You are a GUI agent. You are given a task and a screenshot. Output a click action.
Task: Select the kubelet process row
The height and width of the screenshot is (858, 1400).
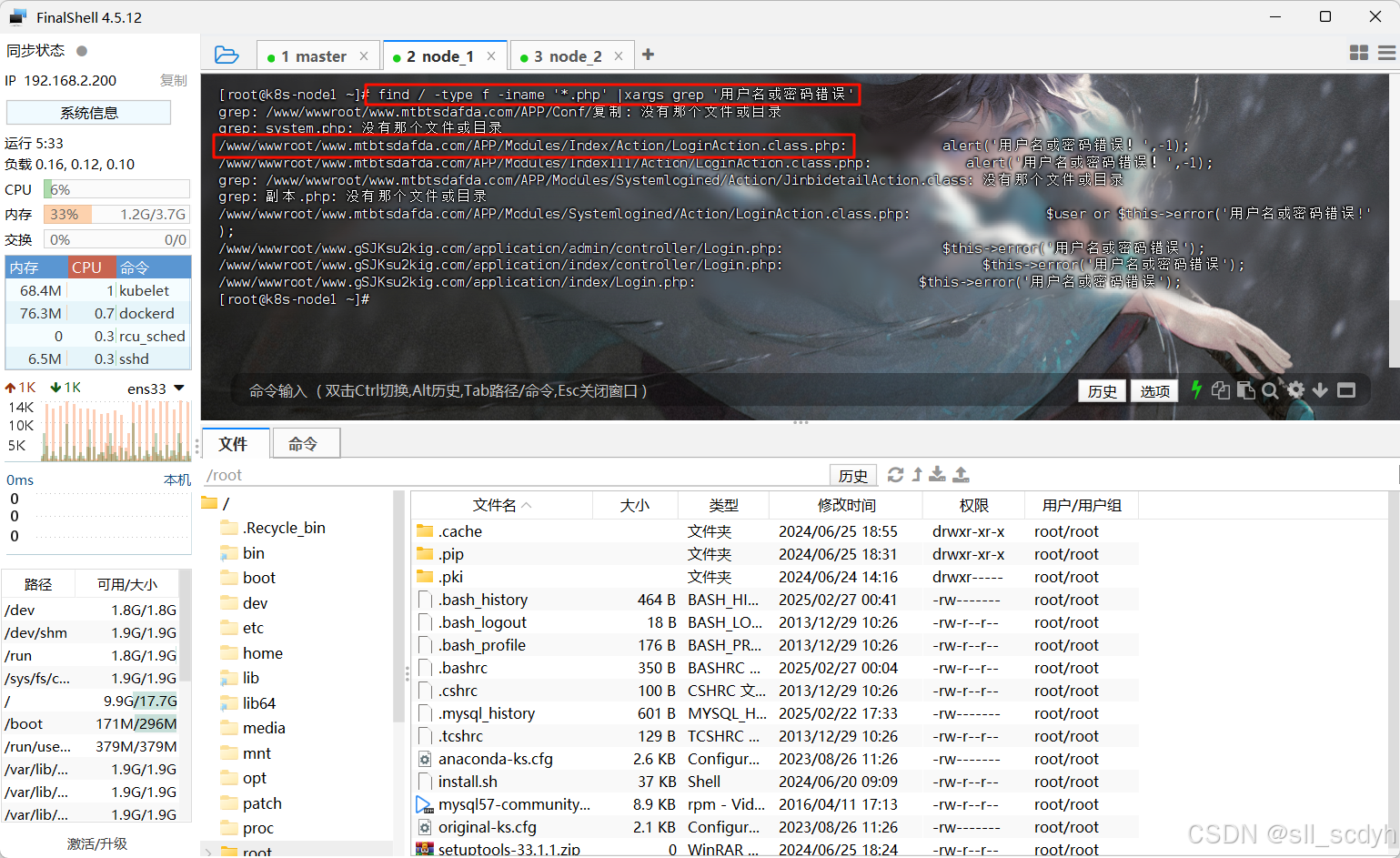[97, 290]
